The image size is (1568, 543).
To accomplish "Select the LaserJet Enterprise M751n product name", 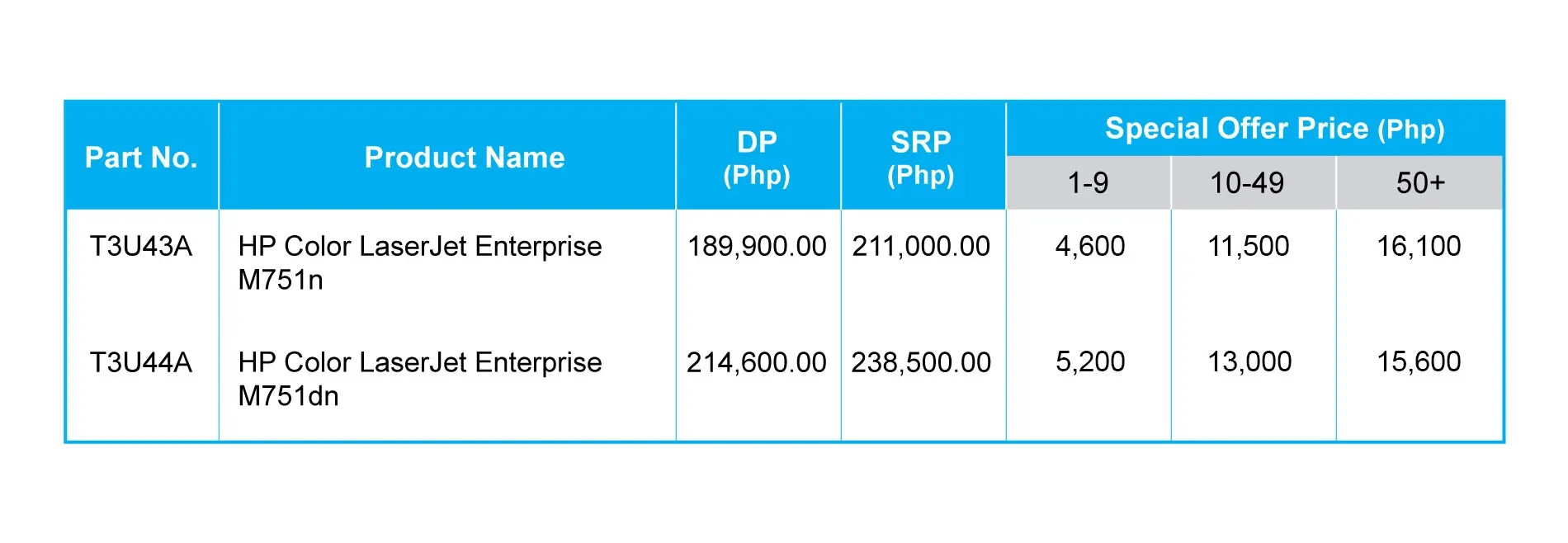I will tap(420, 262).
